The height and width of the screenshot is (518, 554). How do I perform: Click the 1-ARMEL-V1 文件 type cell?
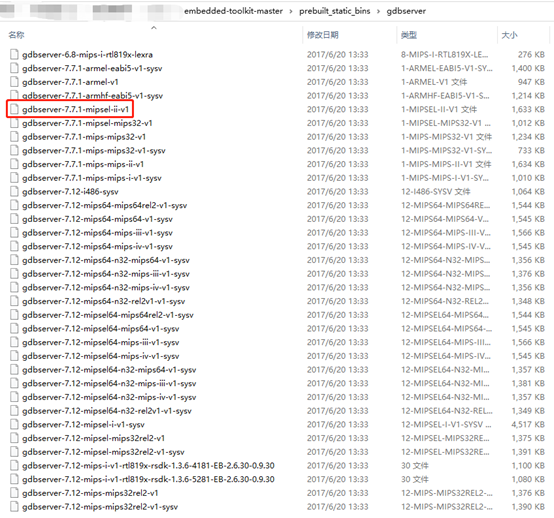434,82
